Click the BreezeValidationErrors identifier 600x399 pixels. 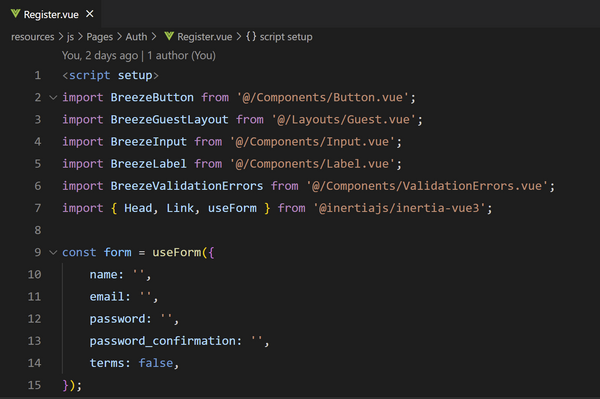point(187,186)
